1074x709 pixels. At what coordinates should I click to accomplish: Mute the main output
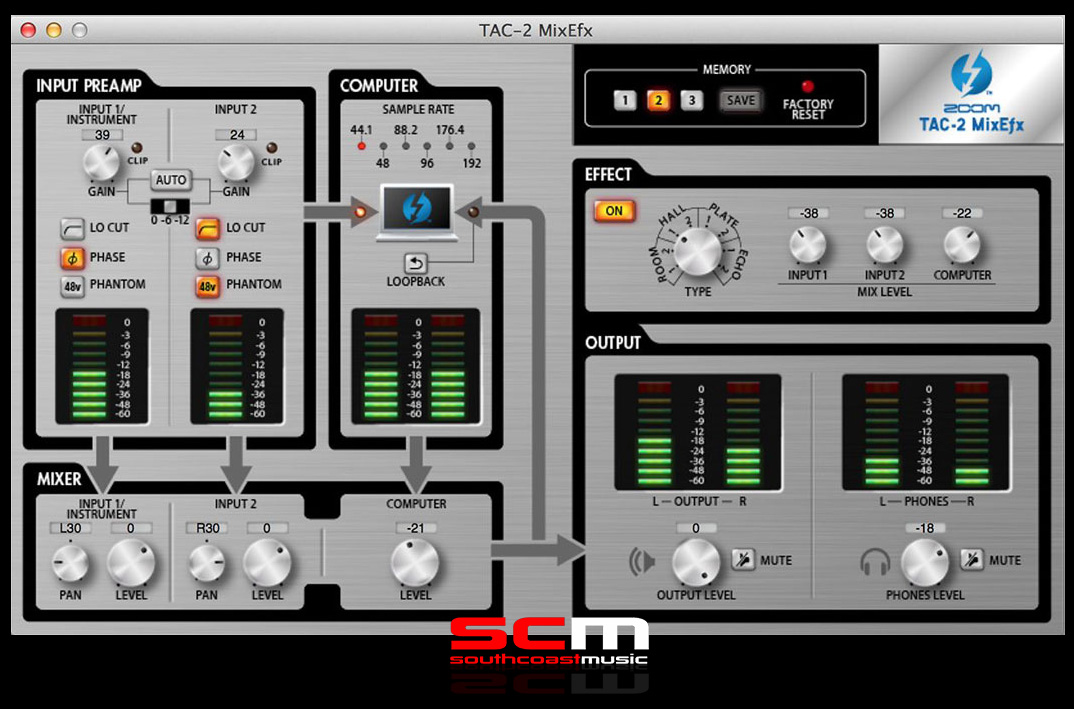click(742, 560)
